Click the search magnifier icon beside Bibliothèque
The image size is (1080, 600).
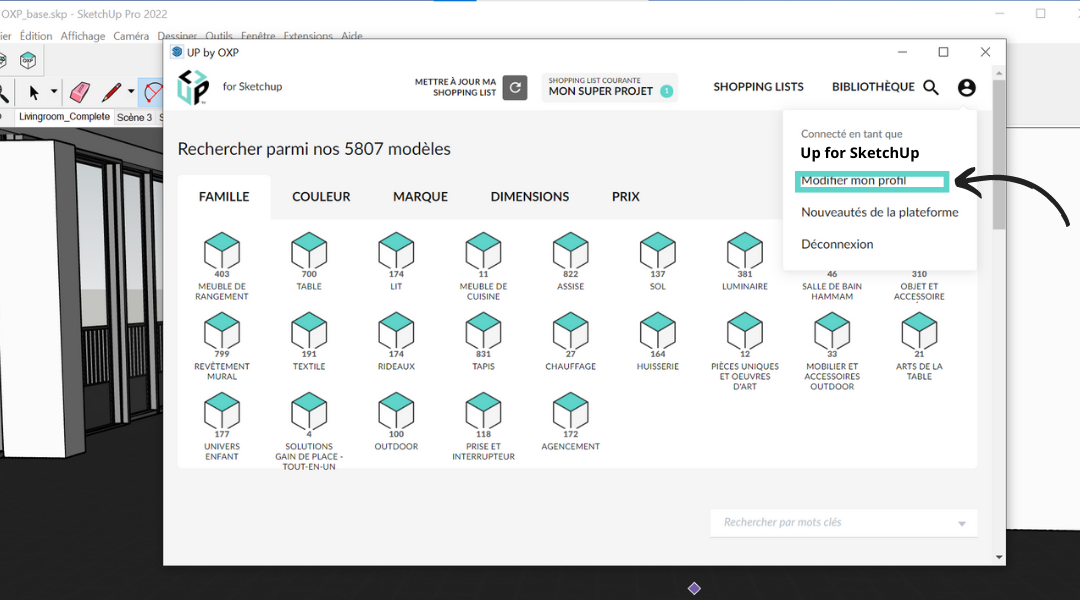(x=931, y=87)
